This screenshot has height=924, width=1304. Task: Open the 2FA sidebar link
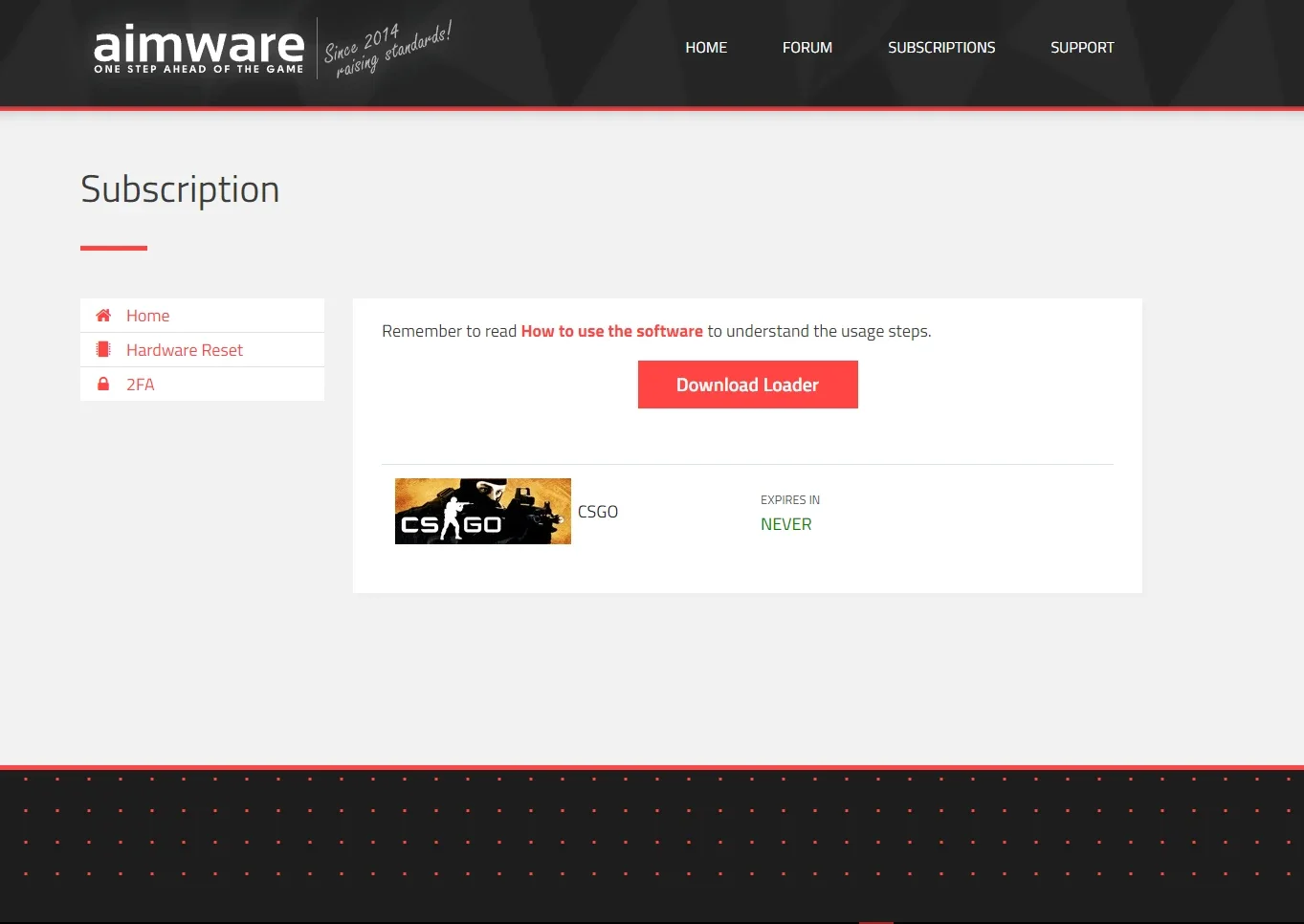[202, 385]
